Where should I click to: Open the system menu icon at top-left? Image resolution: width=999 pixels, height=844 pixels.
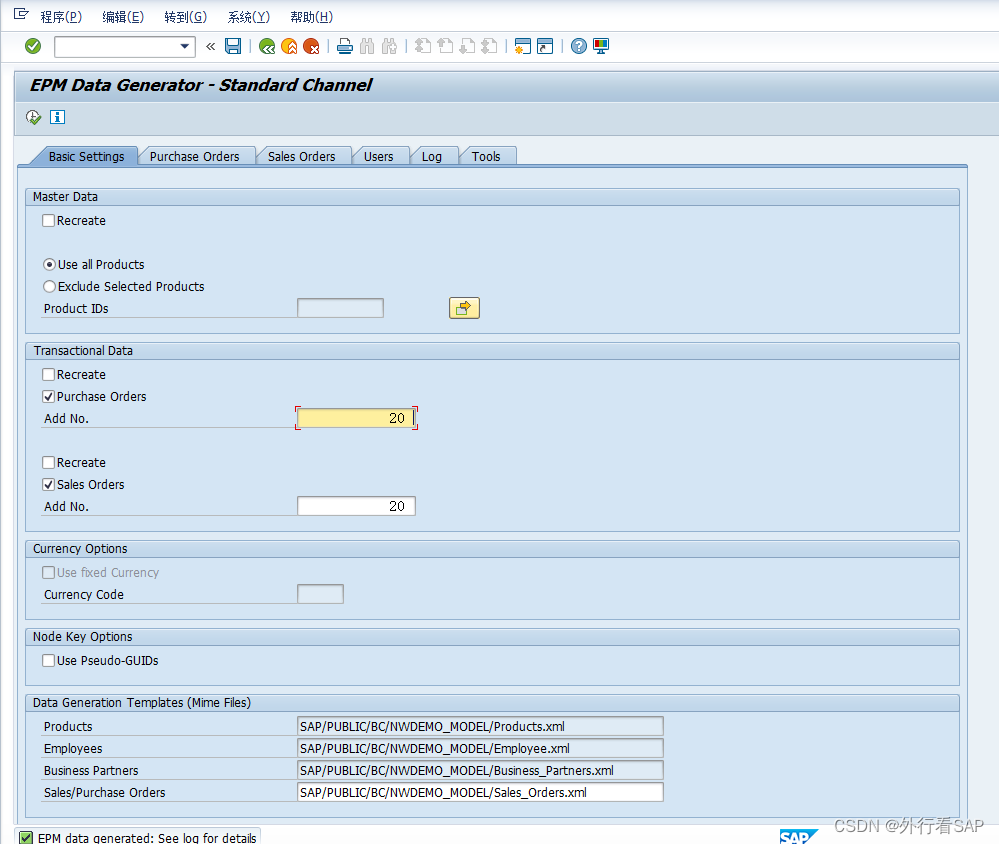coord(20,14)
